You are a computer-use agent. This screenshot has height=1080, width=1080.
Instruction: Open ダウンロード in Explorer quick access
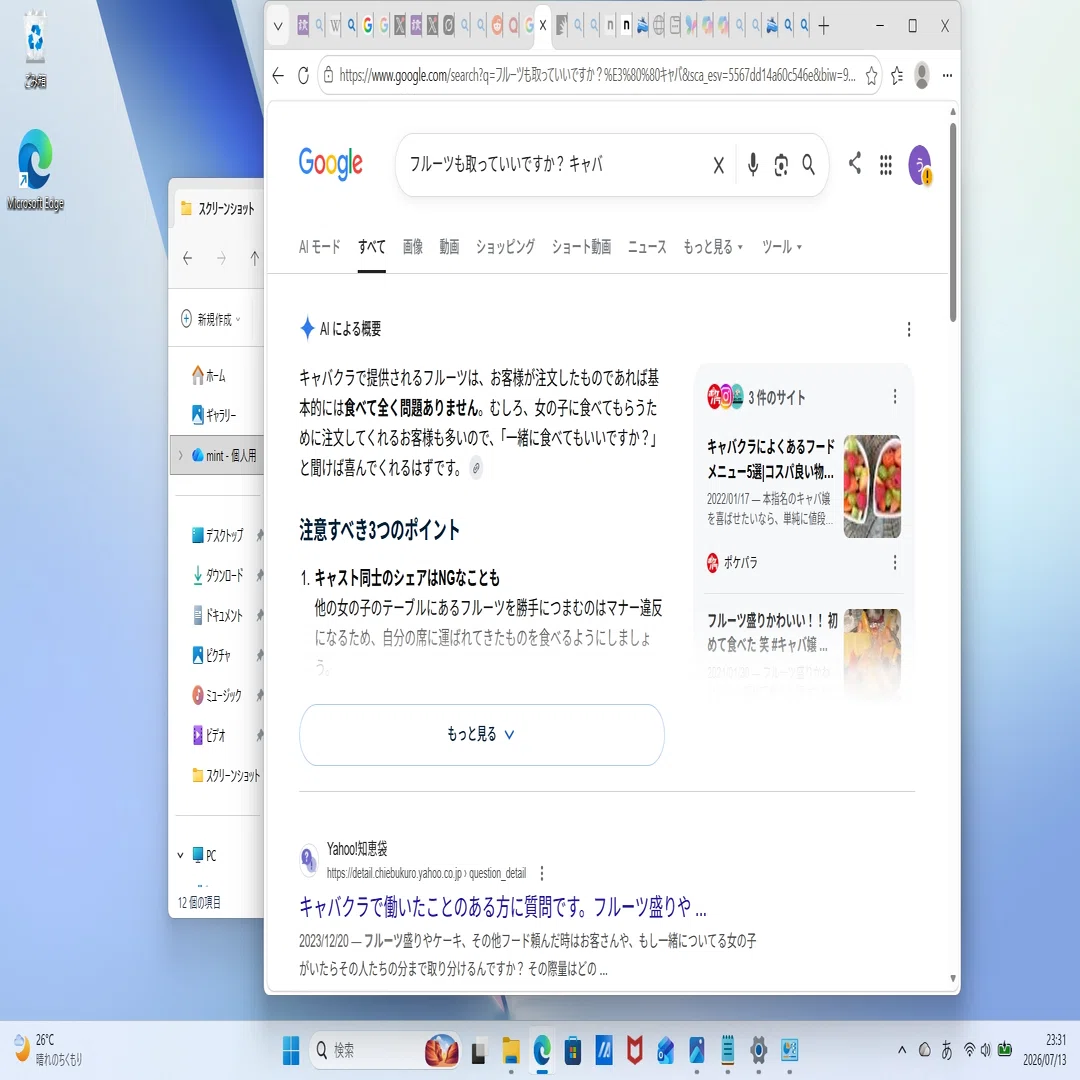pos(217,575)
